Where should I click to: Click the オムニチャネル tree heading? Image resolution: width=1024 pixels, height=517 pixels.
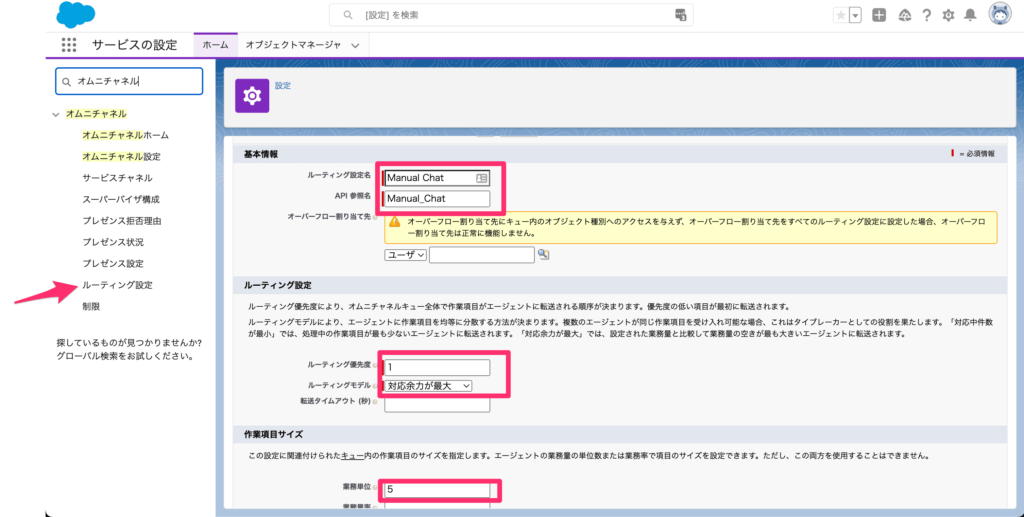[x=96, y=114]
